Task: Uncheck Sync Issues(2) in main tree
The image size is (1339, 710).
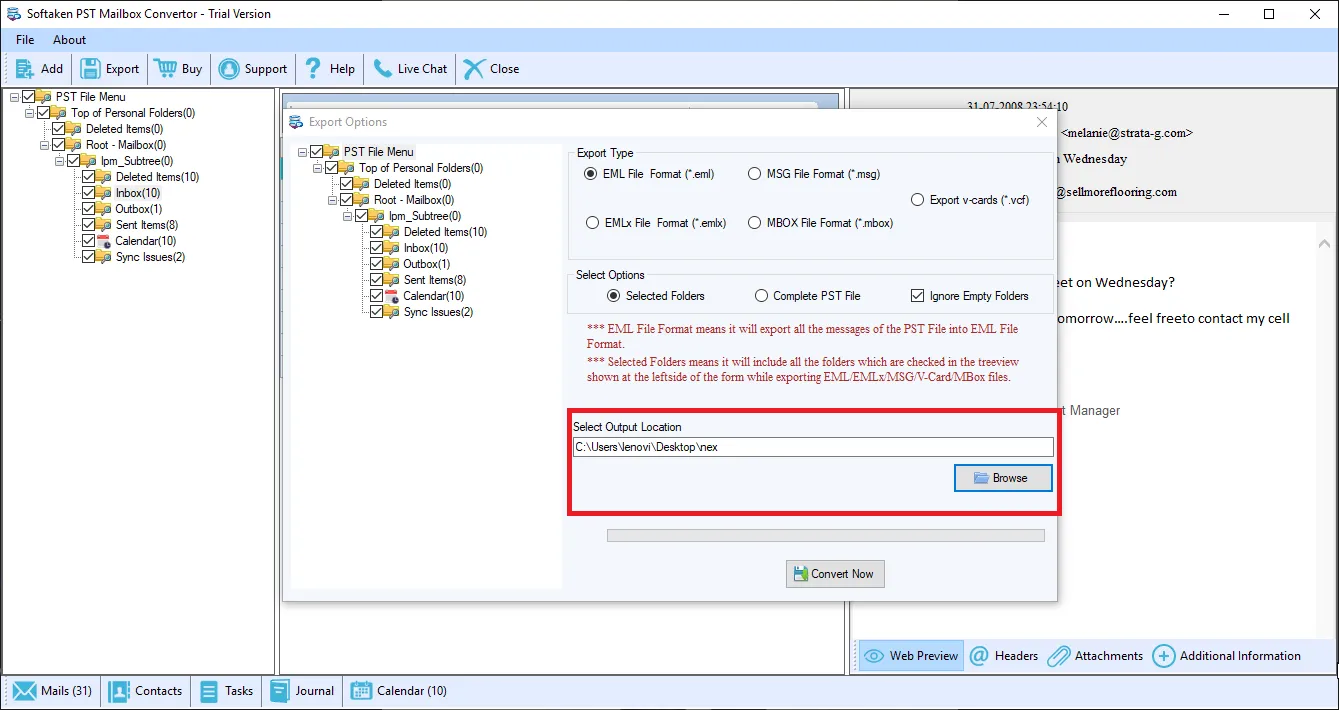Action: pyautogui.click(x=88, y=257)
